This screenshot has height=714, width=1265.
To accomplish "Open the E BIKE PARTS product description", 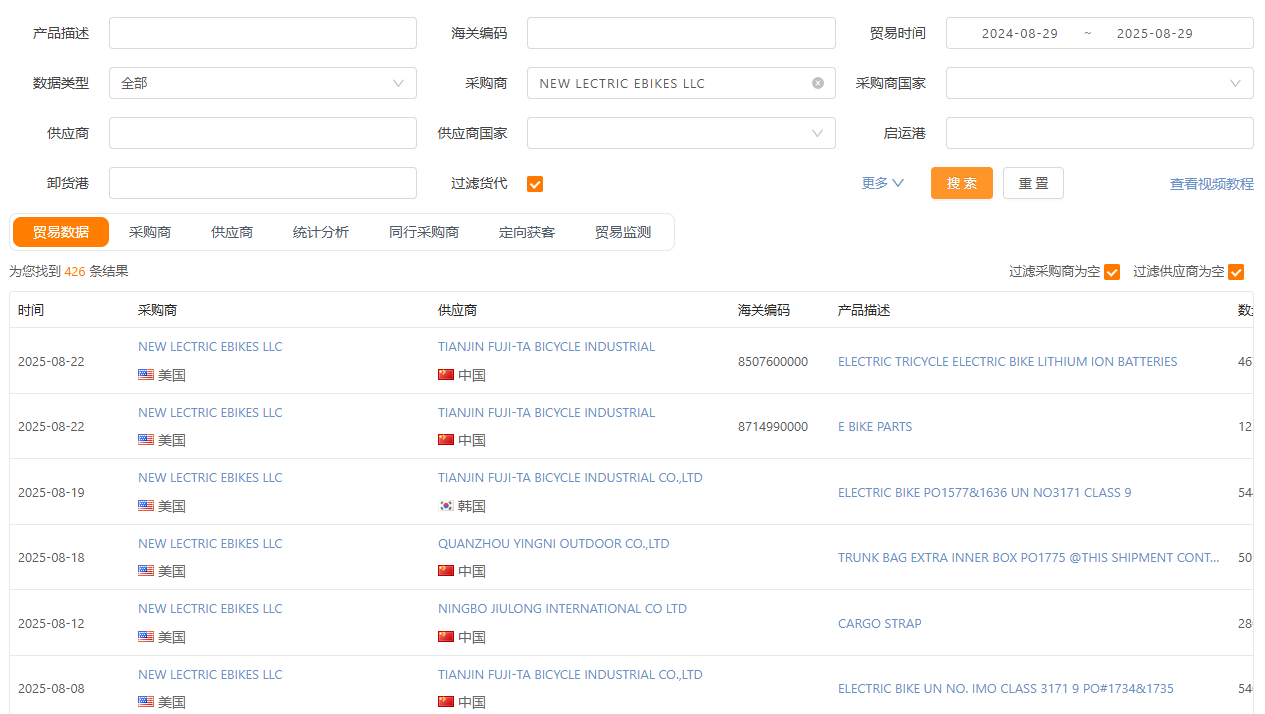I will (875, 427).
